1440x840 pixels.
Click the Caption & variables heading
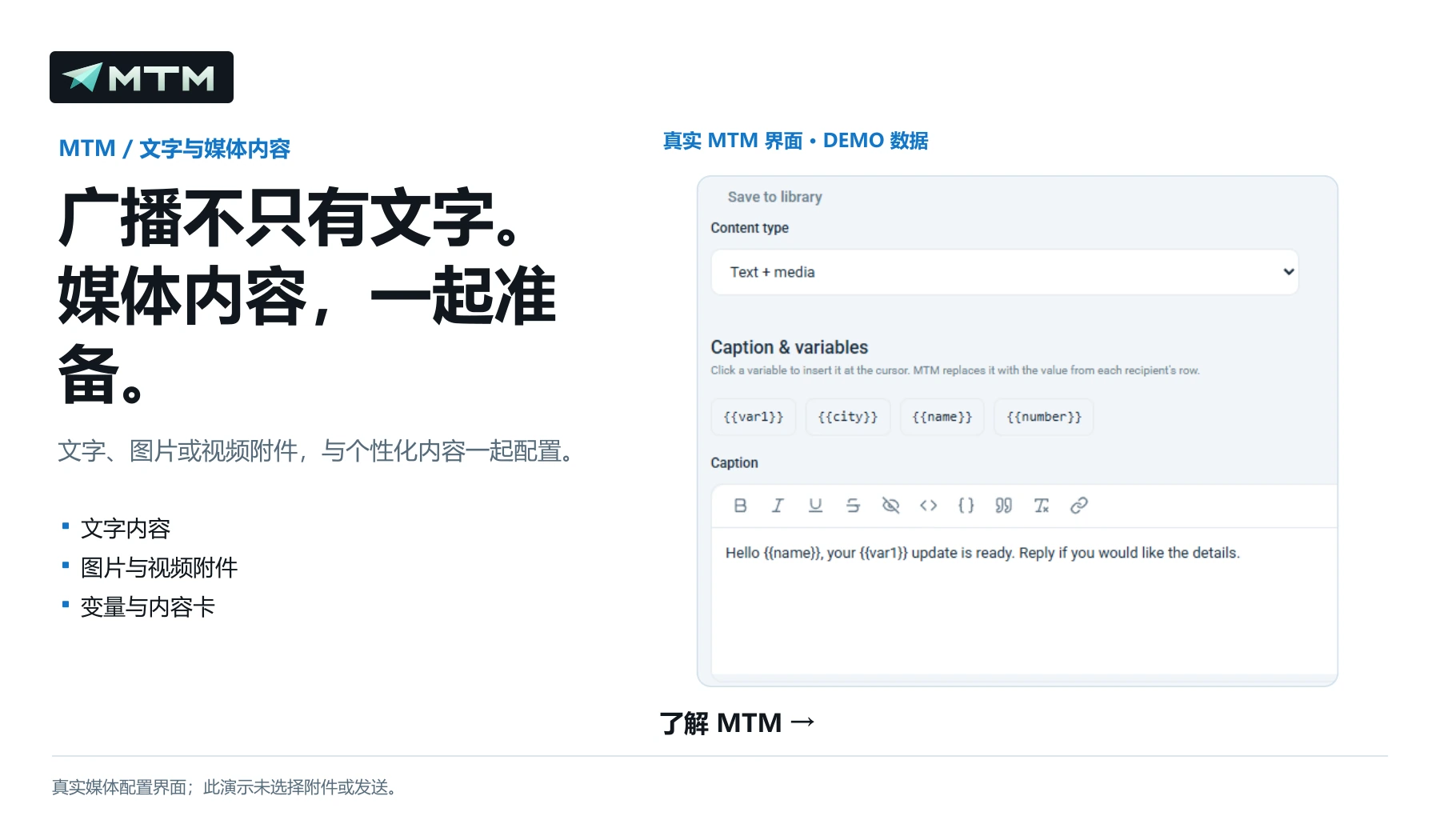coord(790,347)
